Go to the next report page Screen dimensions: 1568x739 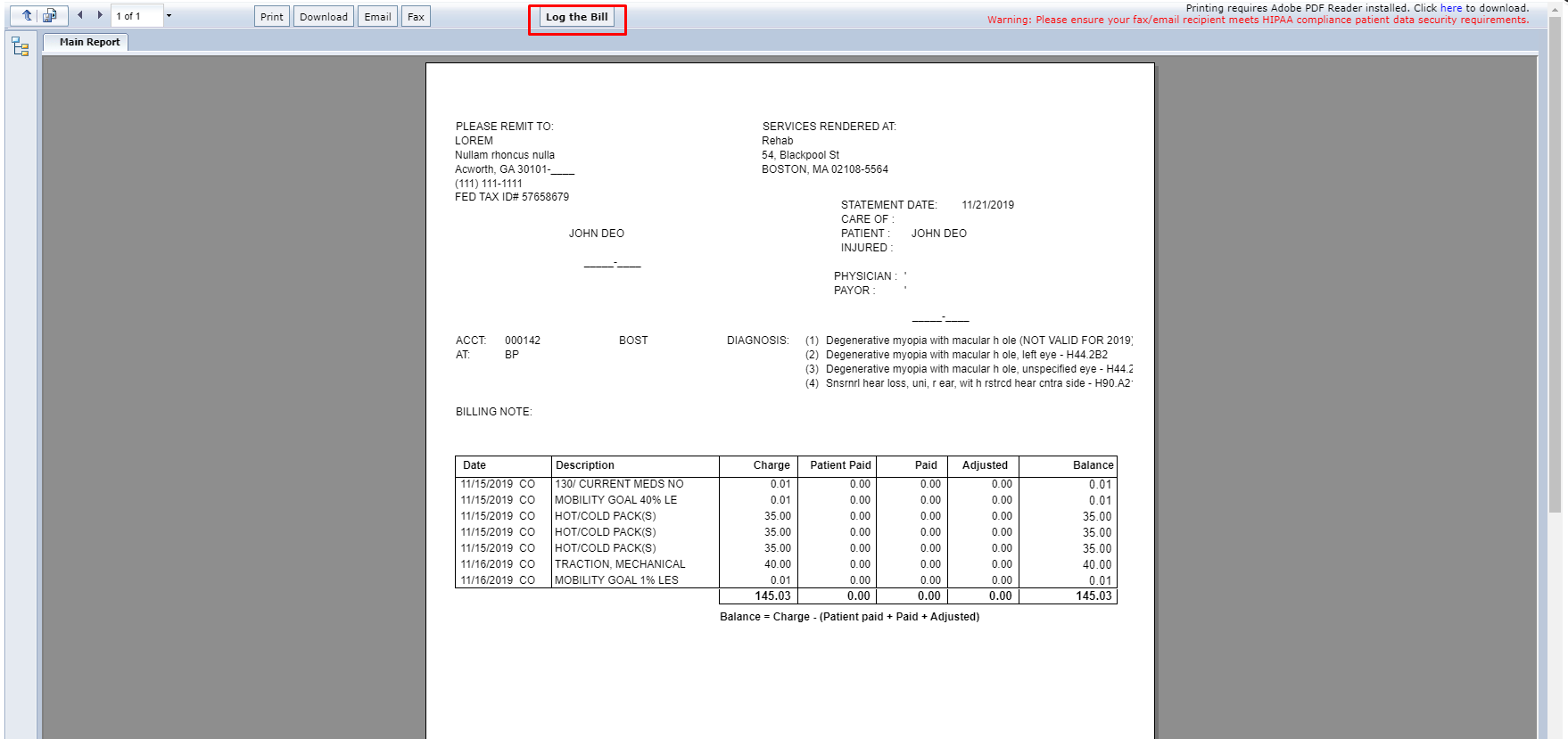click(100, 15)
